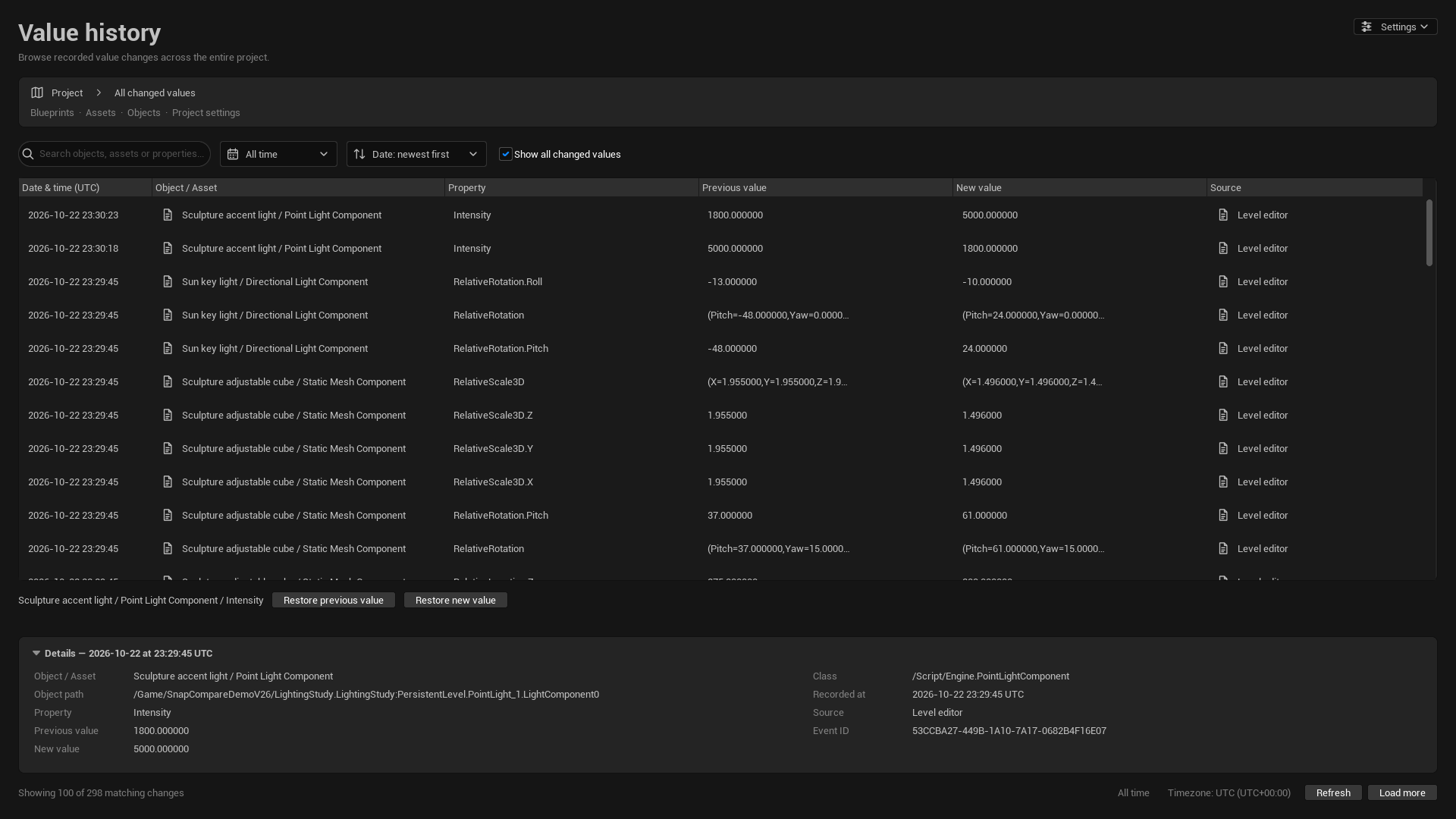This screenshot has height=819, width=1456.
Task: Click the sort arrows icon beside Date: newest first
Action: click(359, 154)
